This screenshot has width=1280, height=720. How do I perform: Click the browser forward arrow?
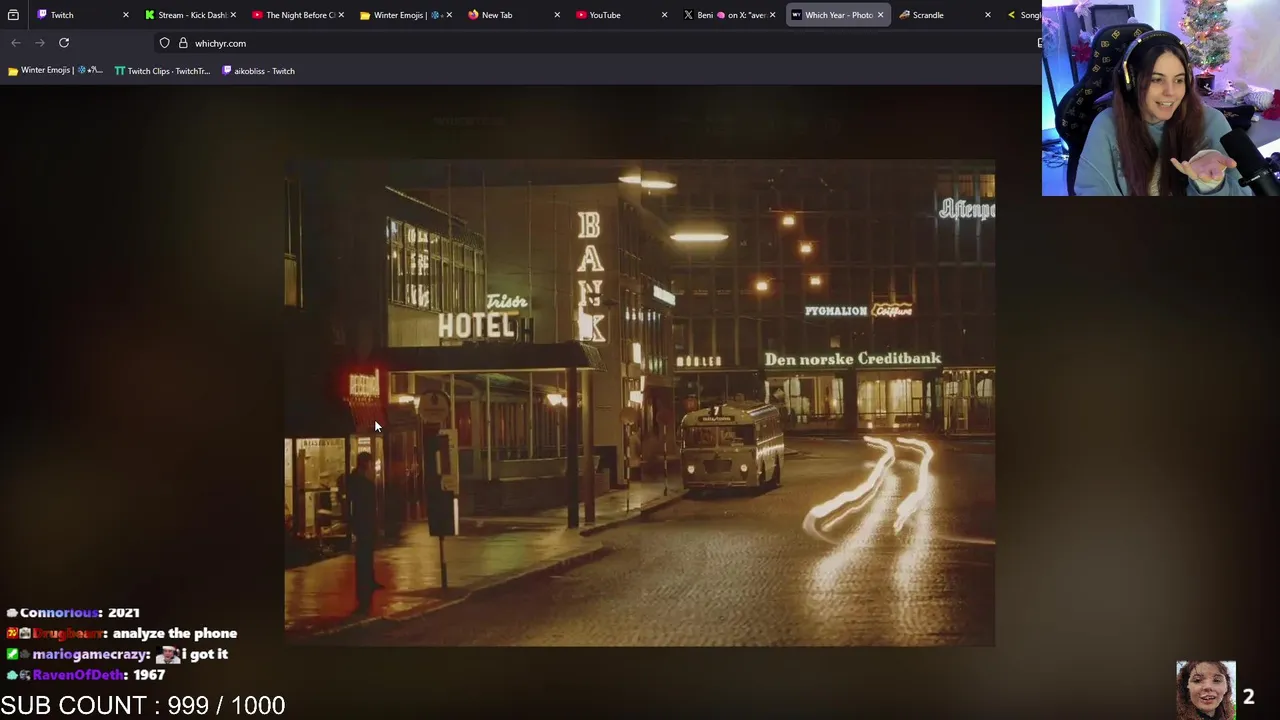pyautogui.click(x=40, y=43)
